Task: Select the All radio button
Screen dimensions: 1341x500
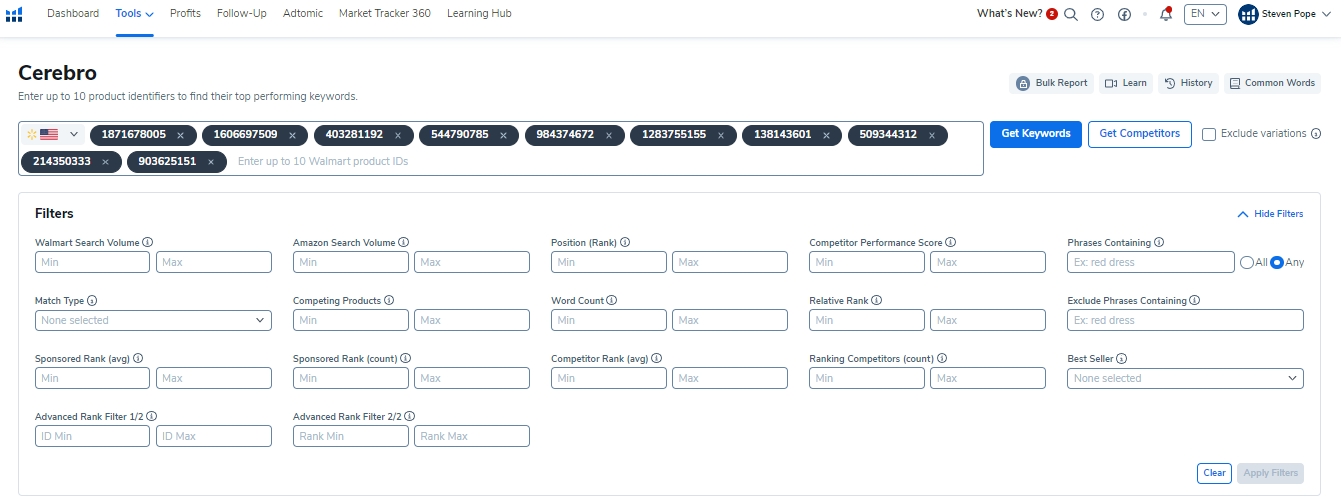Action: (1247, 262)
